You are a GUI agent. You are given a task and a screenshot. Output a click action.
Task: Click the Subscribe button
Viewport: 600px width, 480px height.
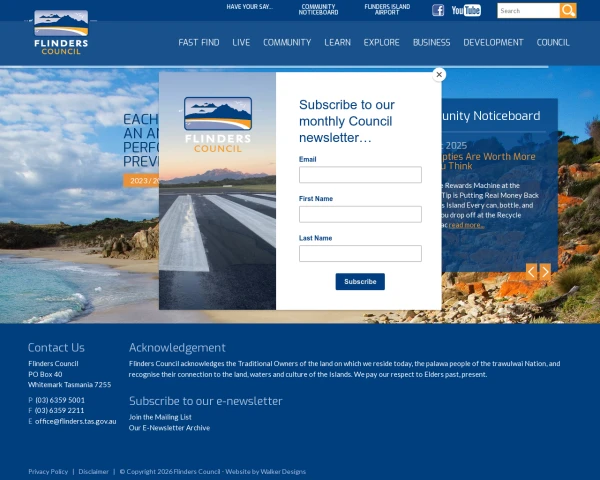point(360,282)
